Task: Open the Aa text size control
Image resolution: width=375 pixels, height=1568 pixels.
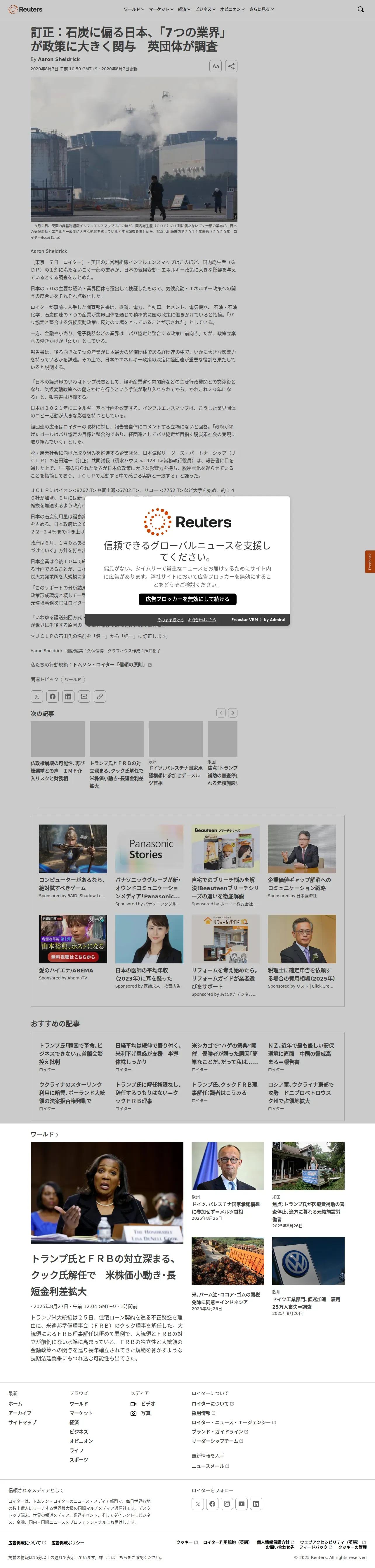Action: point(215,66)
